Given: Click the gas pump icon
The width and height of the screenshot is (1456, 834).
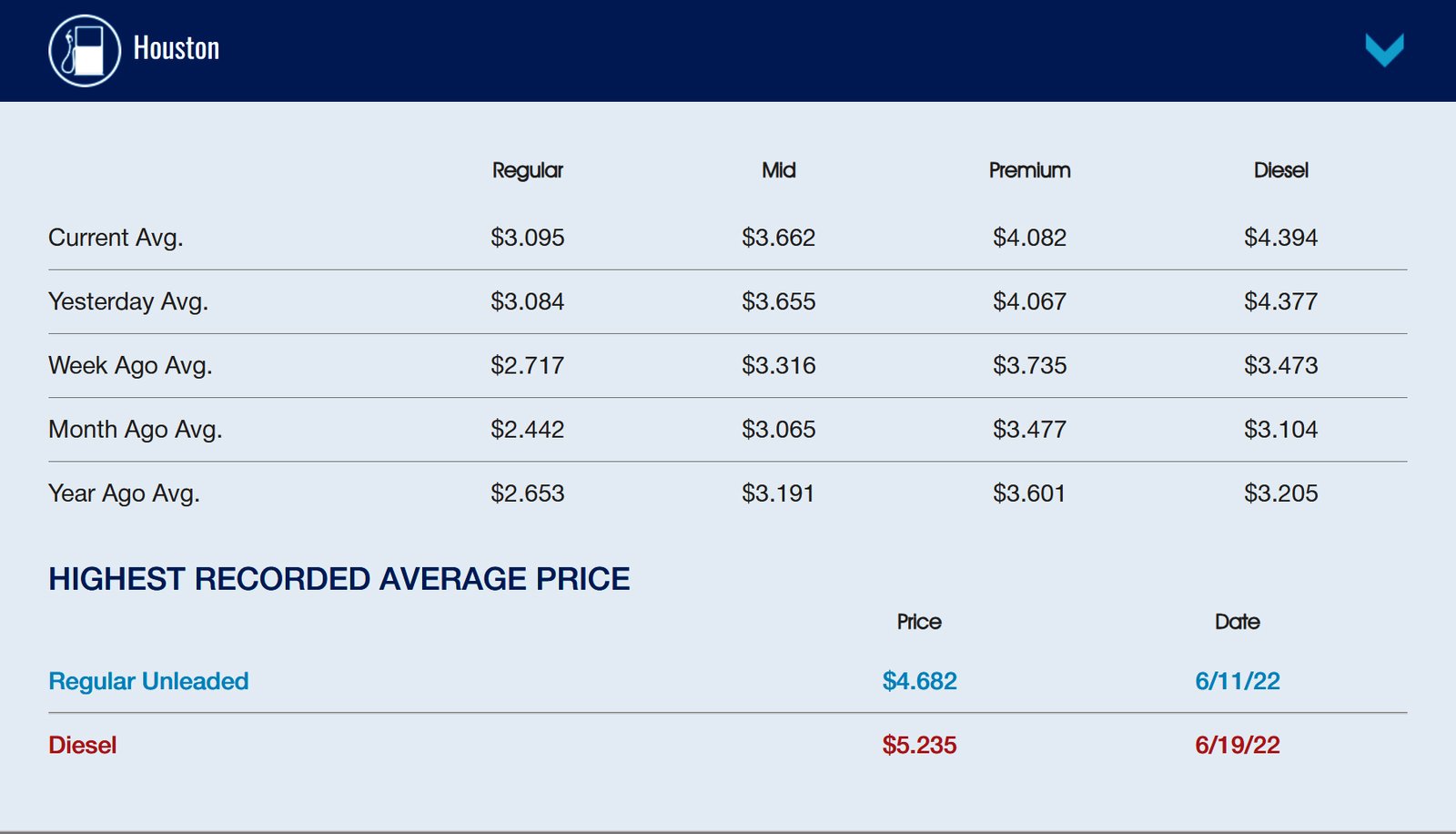Looking at the screenshot, I should [84, 50].
